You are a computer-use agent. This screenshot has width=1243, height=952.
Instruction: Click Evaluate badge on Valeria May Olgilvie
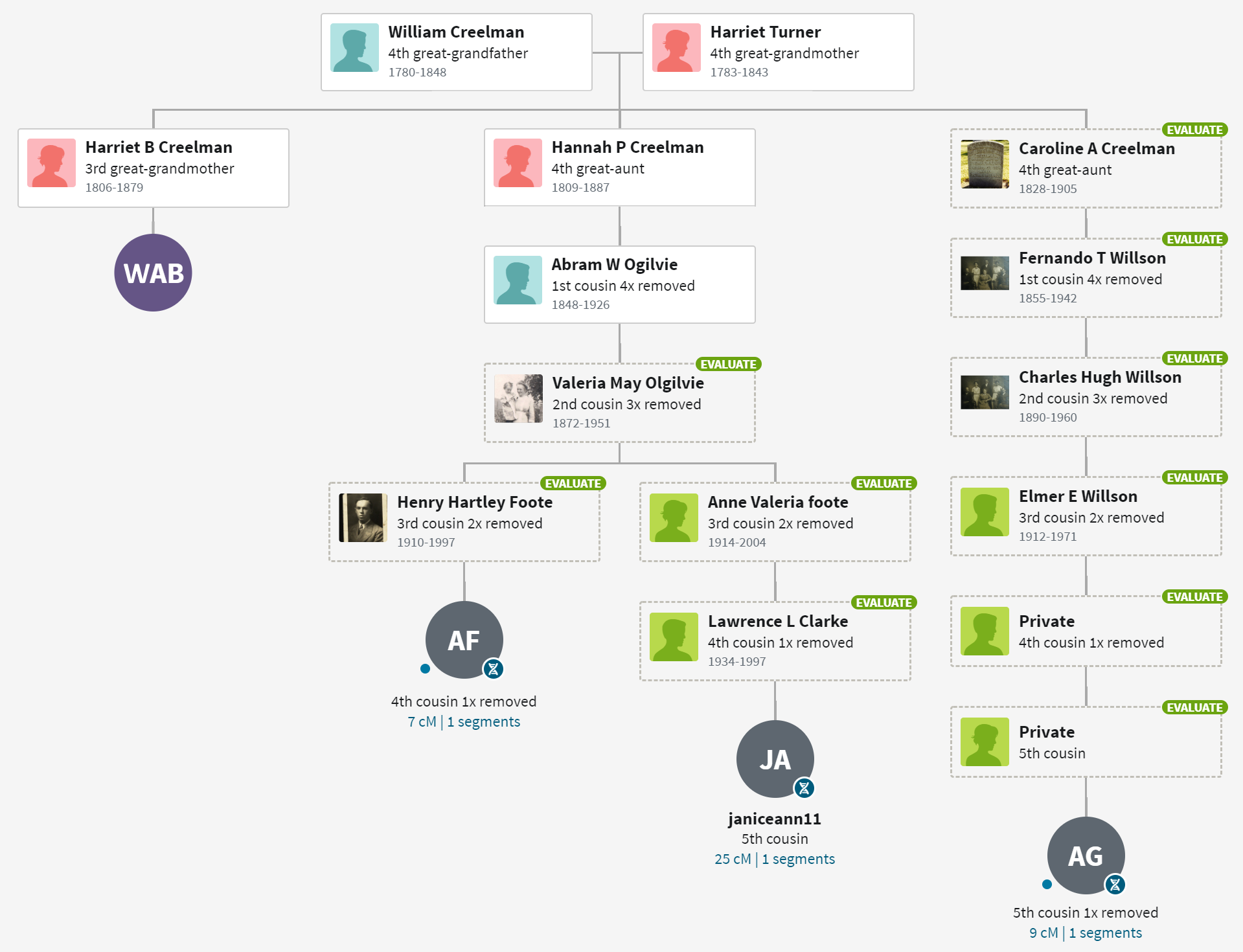[x=728, y=365]
